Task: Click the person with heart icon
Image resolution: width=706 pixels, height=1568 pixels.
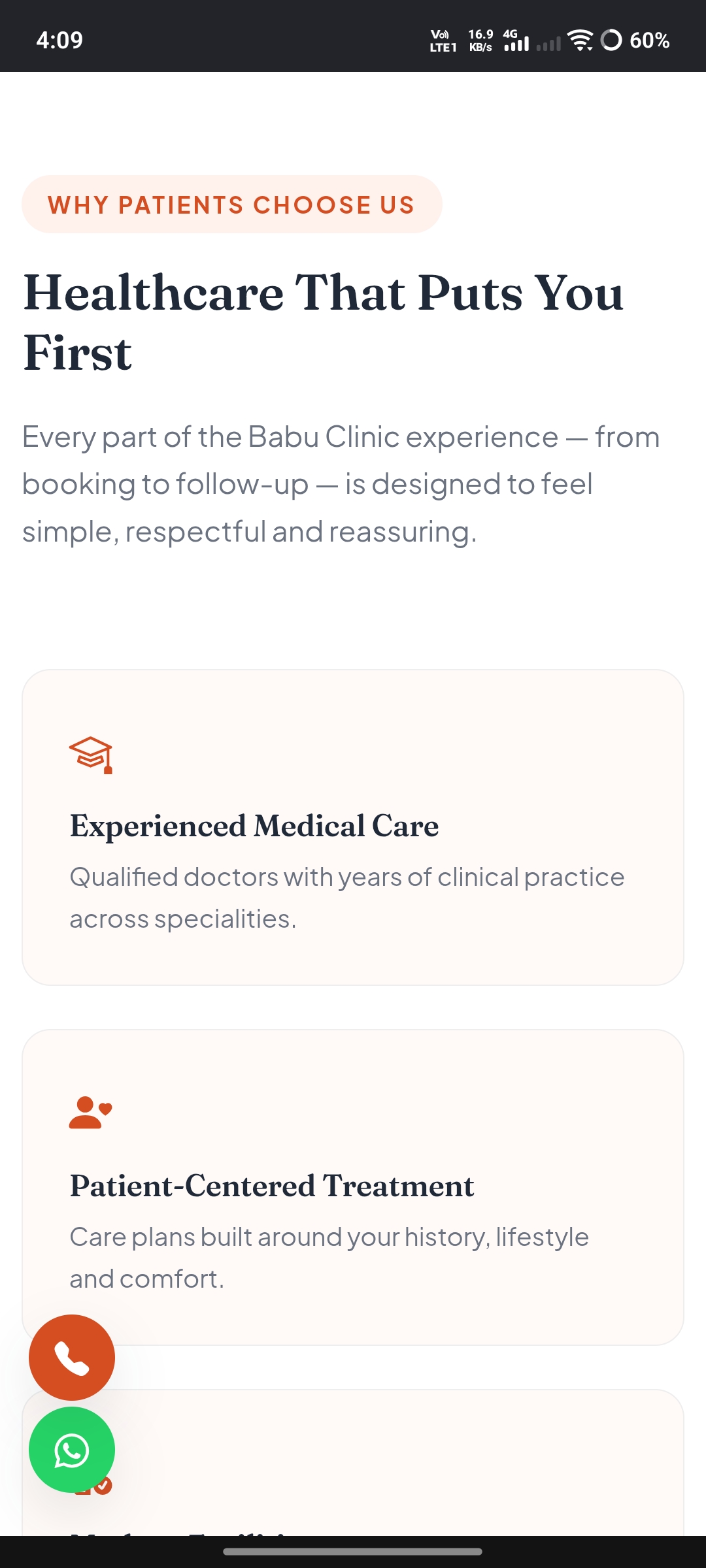Action: [91, 1113]
